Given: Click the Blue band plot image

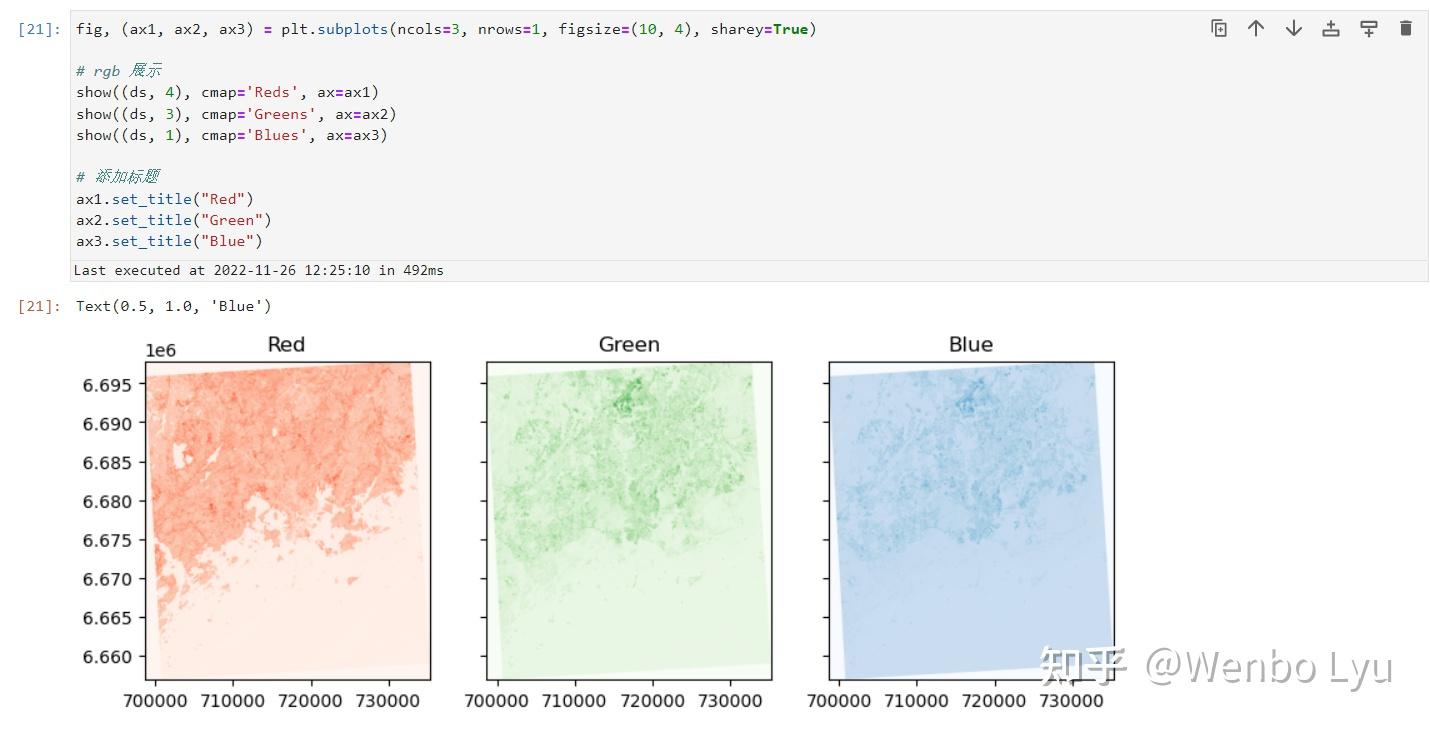Looking at the screenshot, I should pos(971,521).
